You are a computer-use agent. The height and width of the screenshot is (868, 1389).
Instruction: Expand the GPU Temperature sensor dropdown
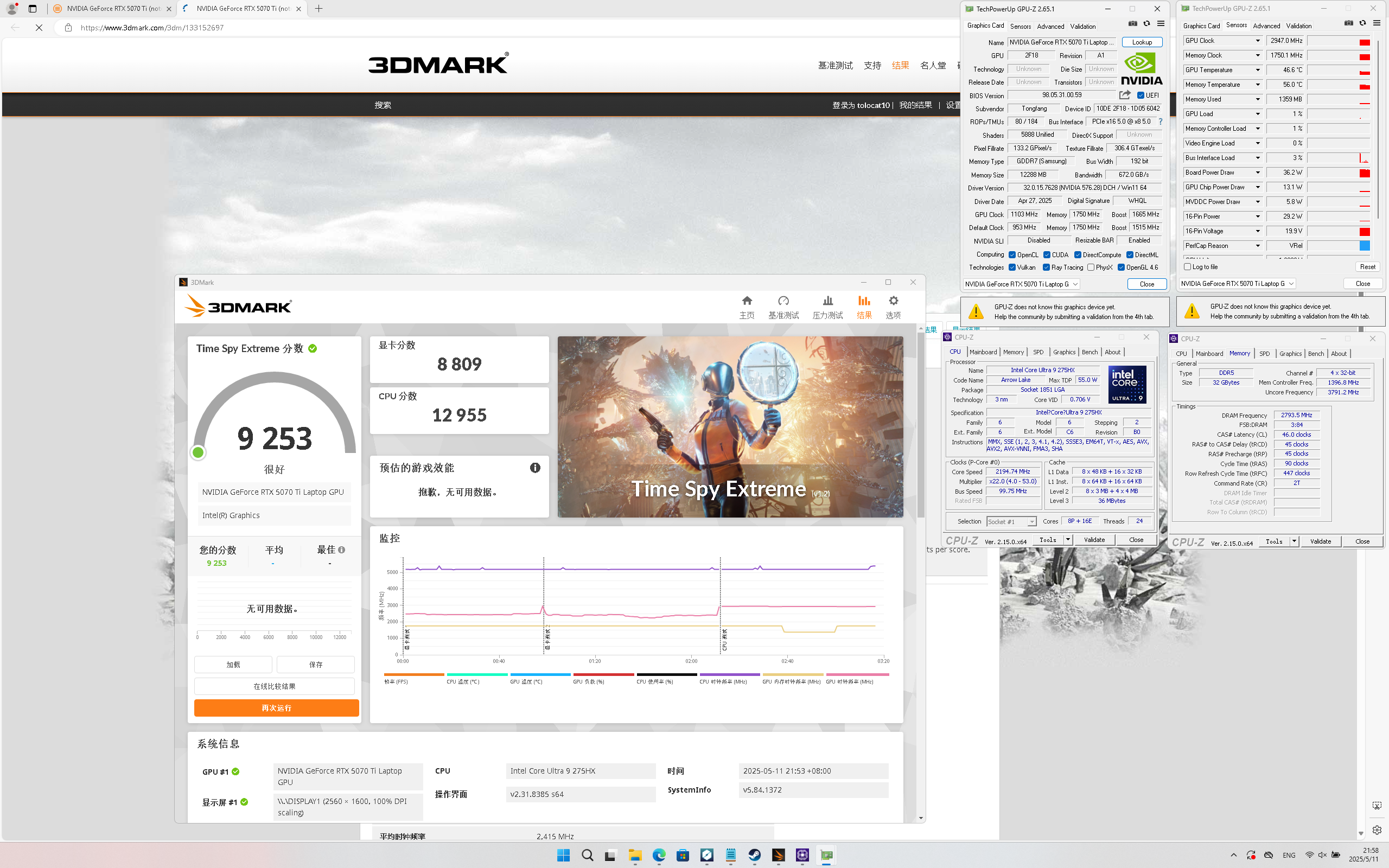tap(1258, 70)
